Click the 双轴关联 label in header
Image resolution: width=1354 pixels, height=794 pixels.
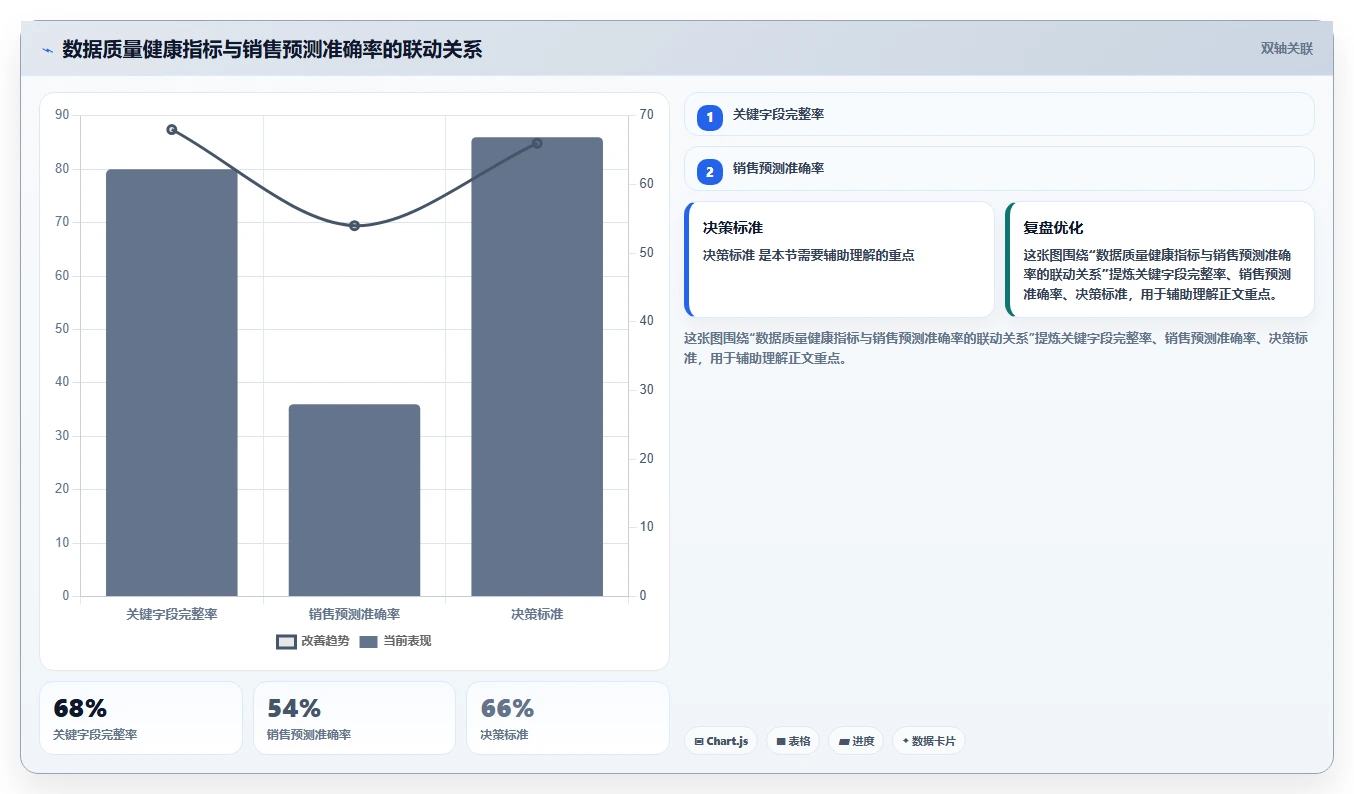pyautogui.click(x=1287, y=48)
